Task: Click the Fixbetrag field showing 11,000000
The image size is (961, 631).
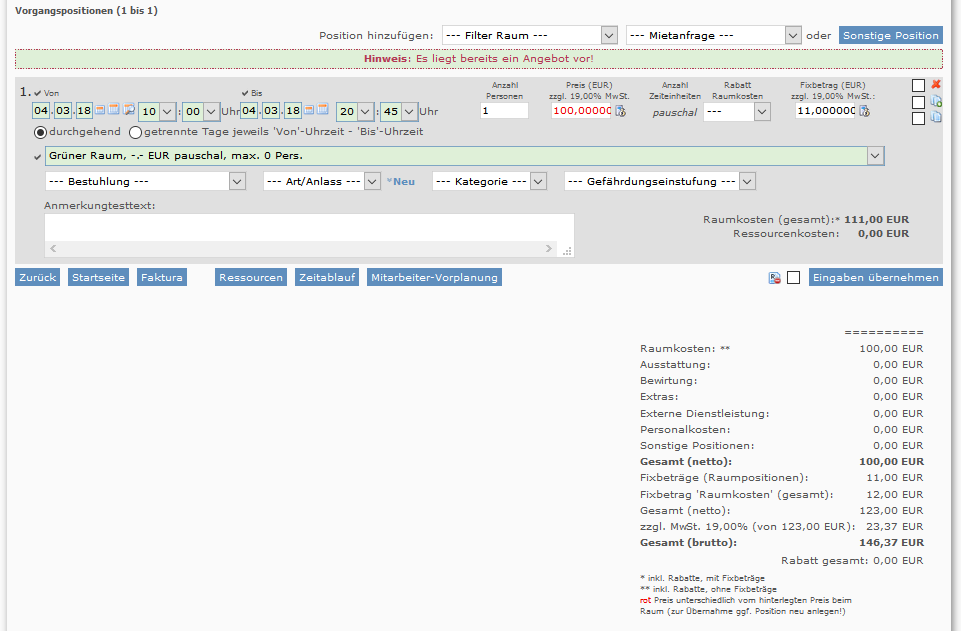Action: tap(826, 111)
